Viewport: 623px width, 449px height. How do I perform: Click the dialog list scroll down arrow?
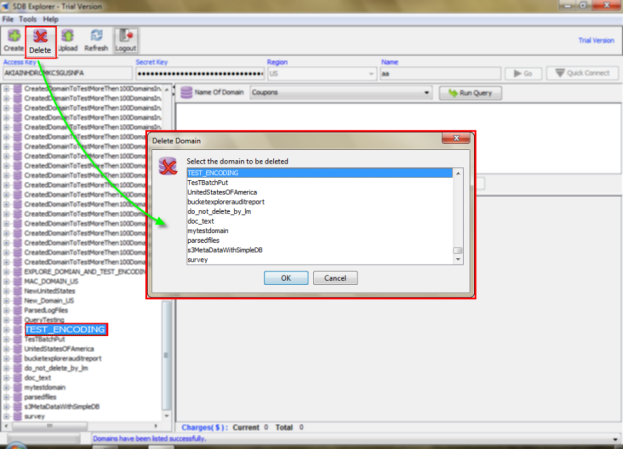click(x=458, y=259)
